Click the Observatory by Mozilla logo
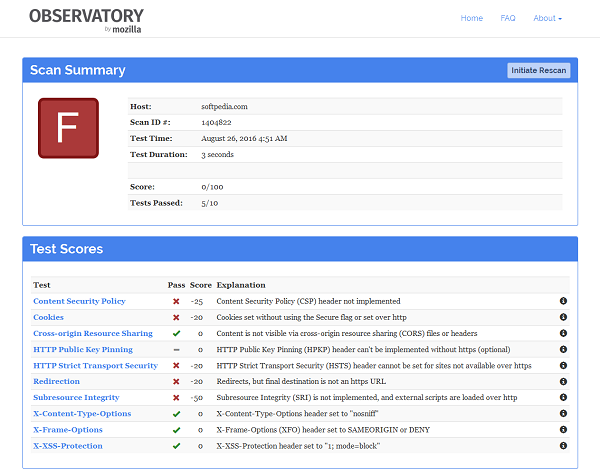The width and height of the screenshot is (600, 476). click(x=85, y=19)
